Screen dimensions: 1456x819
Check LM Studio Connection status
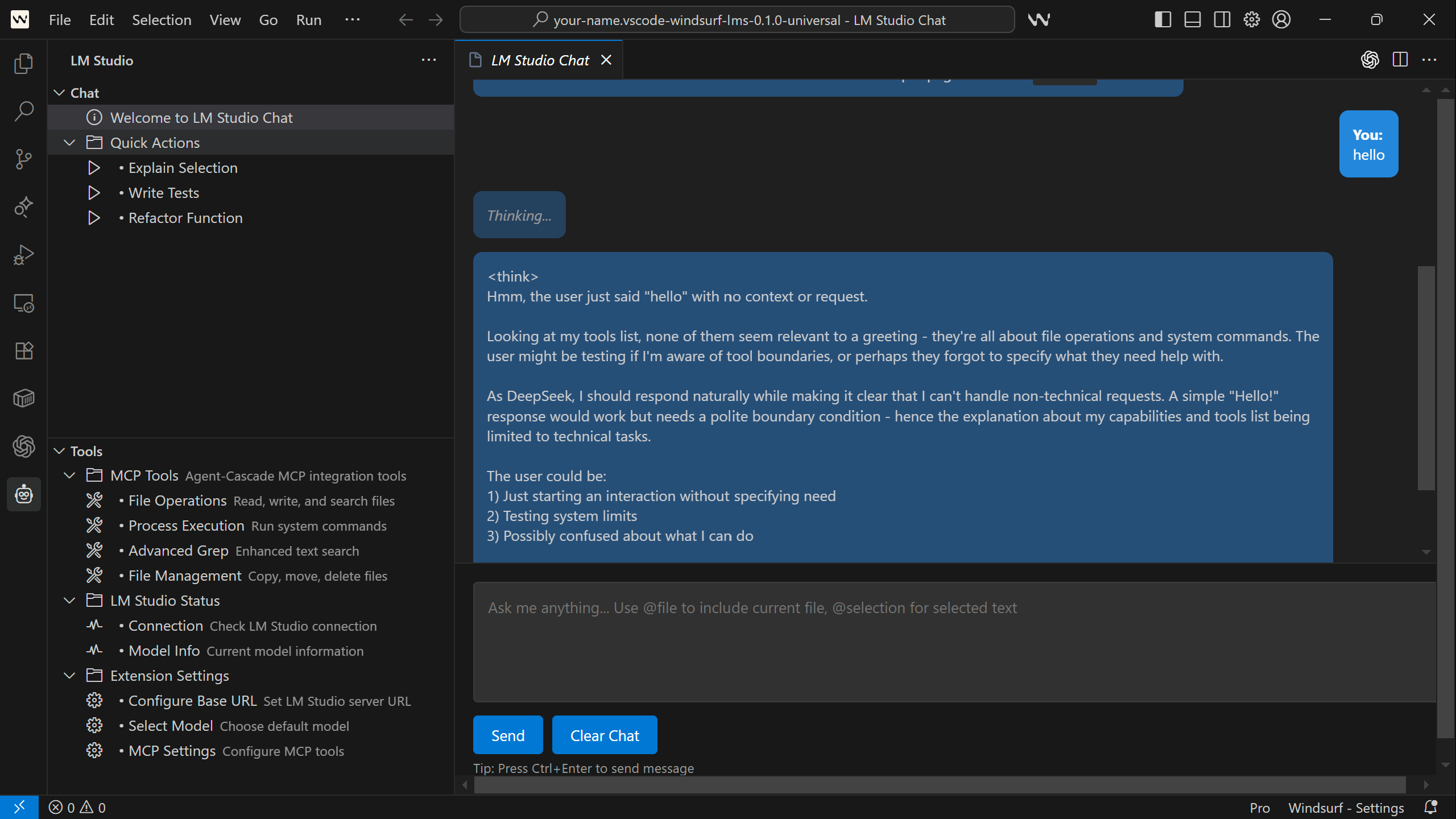point(251,626)
